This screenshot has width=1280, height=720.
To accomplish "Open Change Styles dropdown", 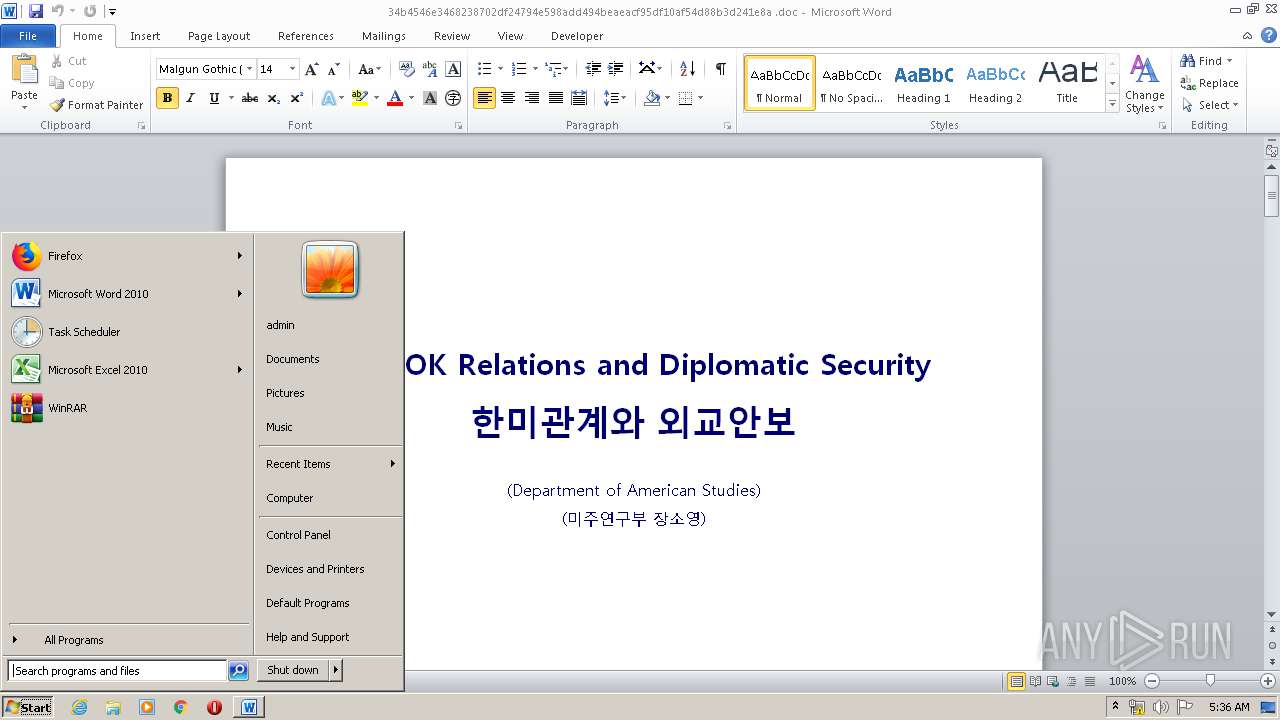I will pos(1144,84).
